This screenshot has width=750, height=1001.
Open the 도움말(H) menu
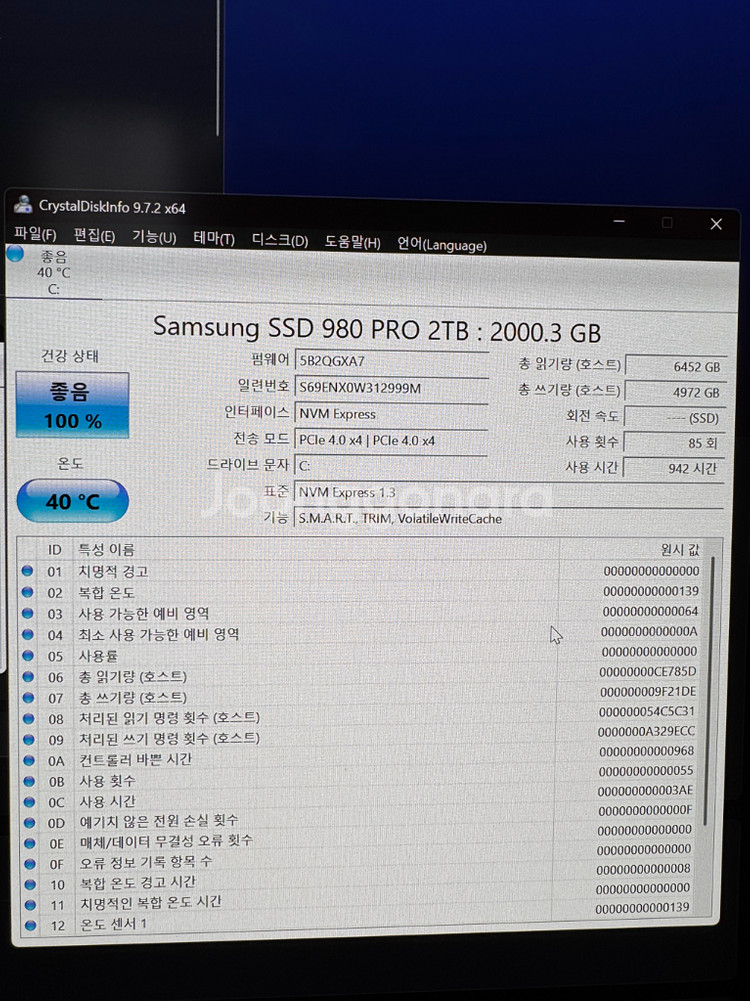pyautogui.click(x=352, y=243)
